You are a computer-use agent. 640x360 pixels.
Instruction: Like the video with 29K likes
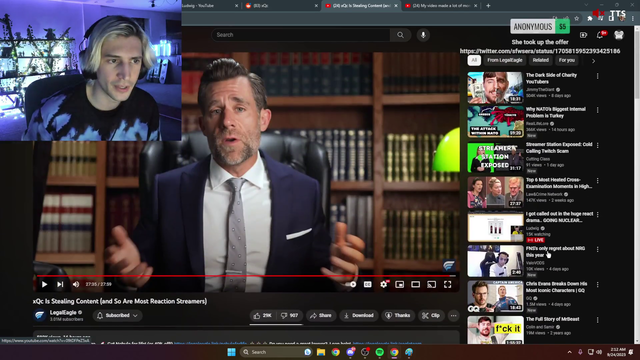[x=262, y=316]
